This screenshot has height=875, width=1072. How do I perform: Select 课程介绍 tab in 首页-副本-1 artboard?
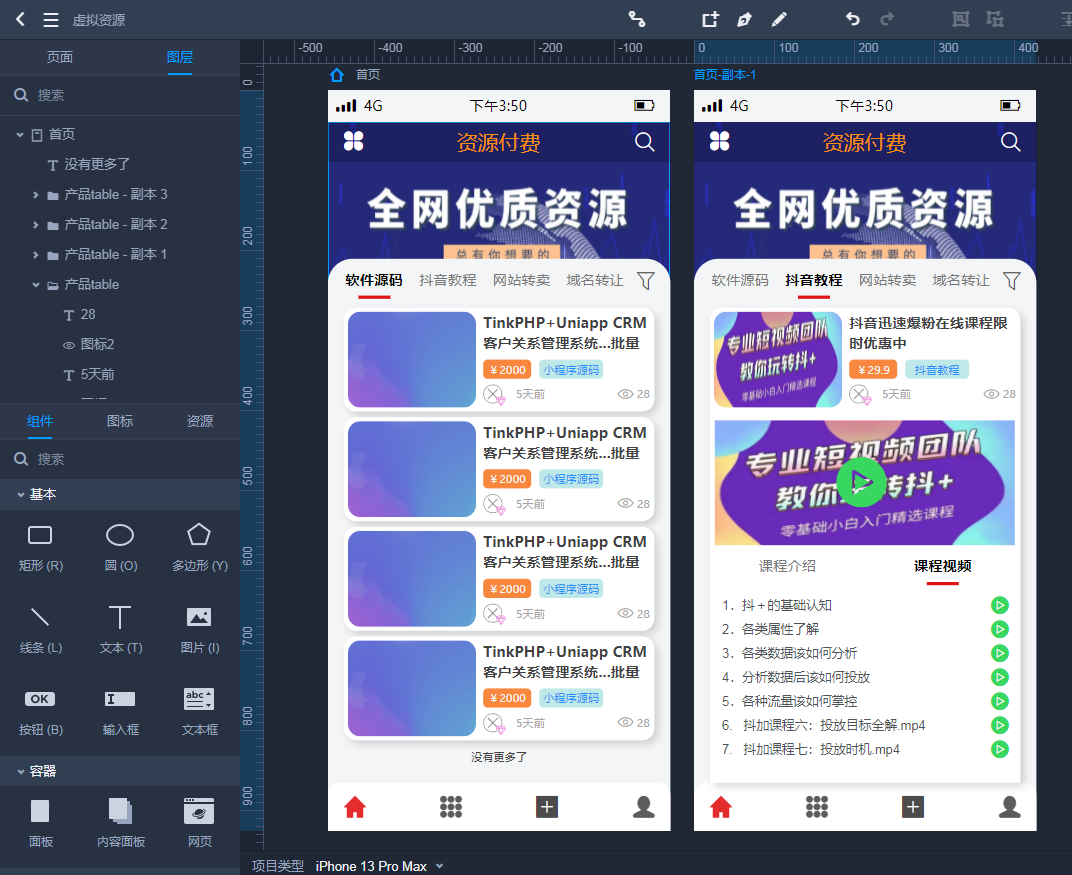(x=787, y=566)
